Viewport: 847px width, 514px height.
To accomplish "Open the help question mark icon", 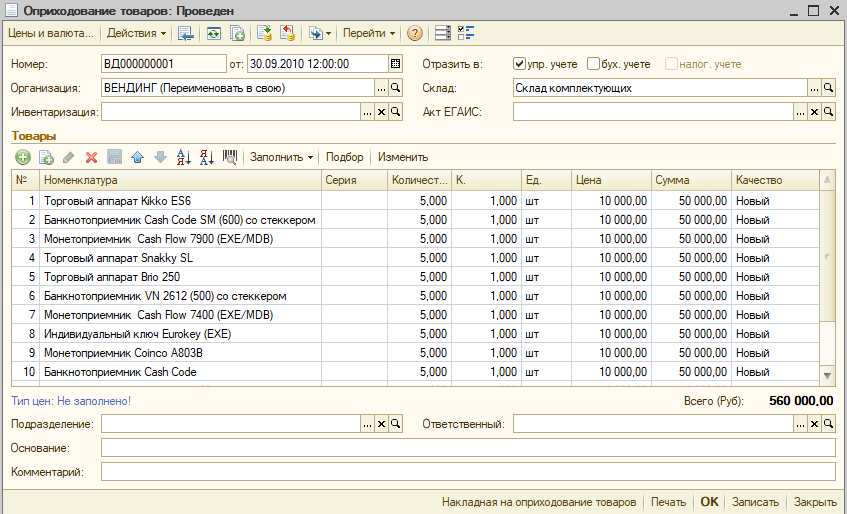I will (414, 33).
